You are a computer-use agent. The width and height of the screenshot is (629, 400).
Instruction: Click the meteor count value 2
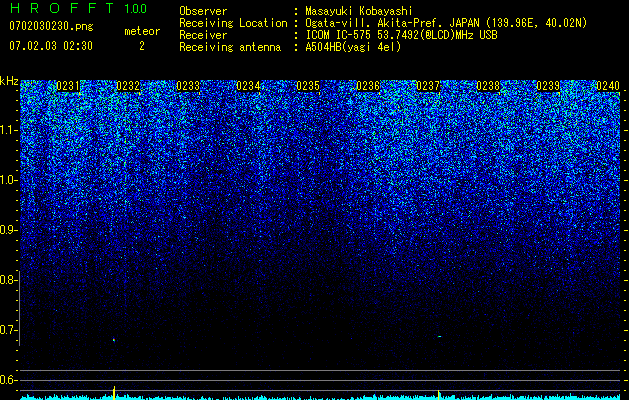pyautogui.click(x=142, y=46)
